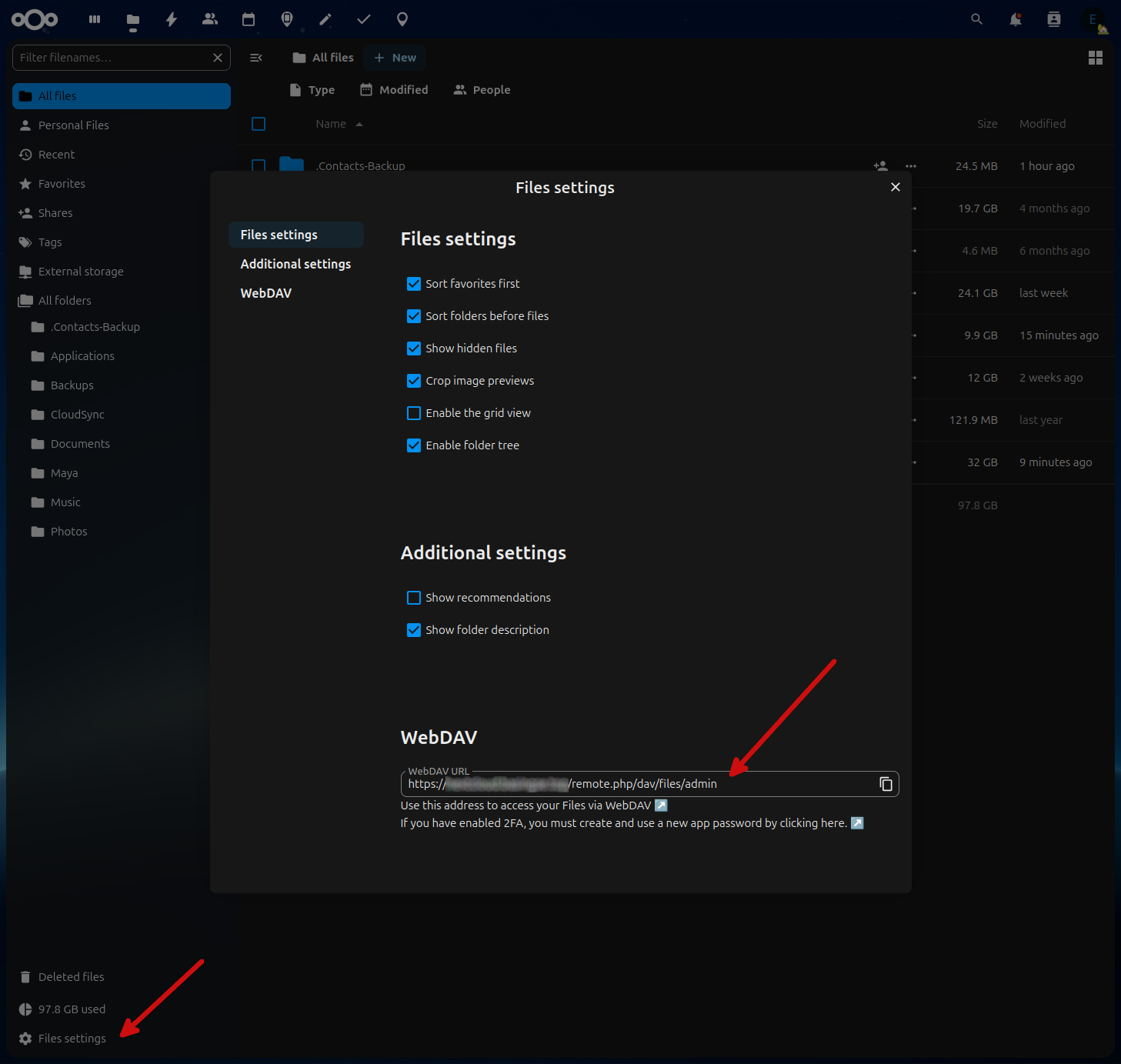The width and height of the screenshot is (1121, 1064).
Task: Open the Tasks checkmark icon
Action: click(x=364, y=19)
